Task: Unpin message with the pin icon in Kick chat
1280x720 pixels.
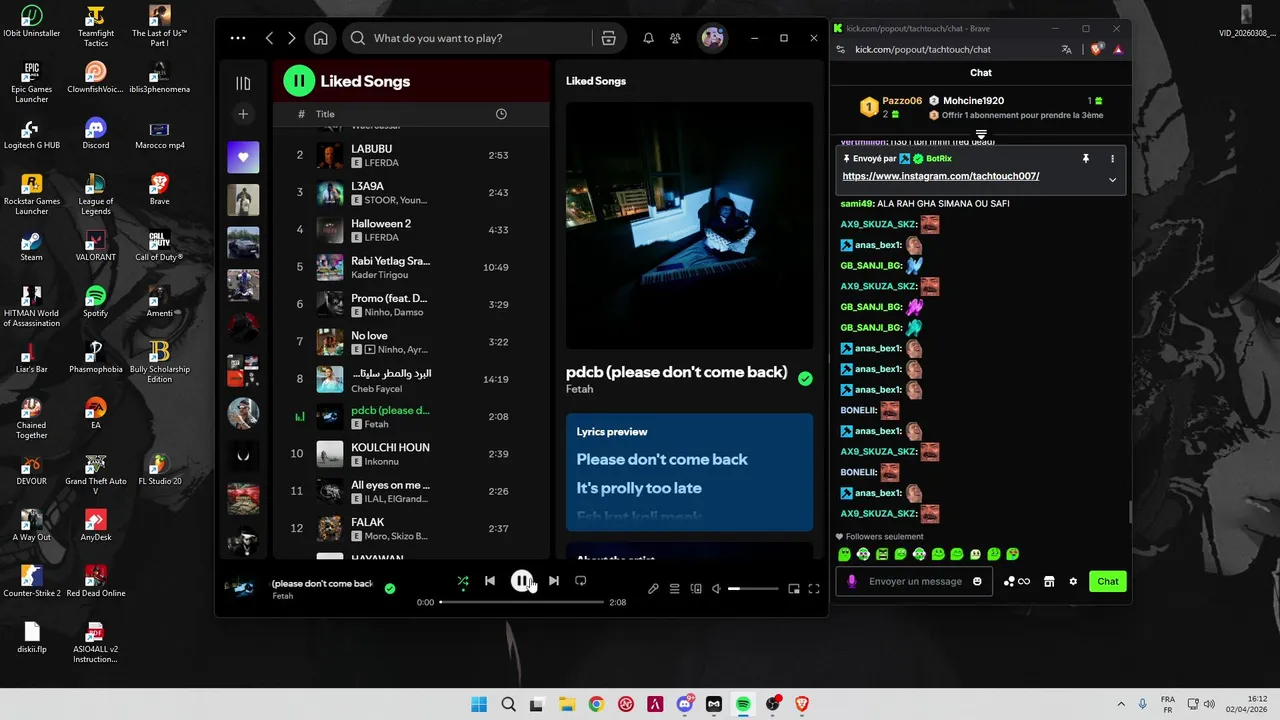Action: (x=1085, y=158)
